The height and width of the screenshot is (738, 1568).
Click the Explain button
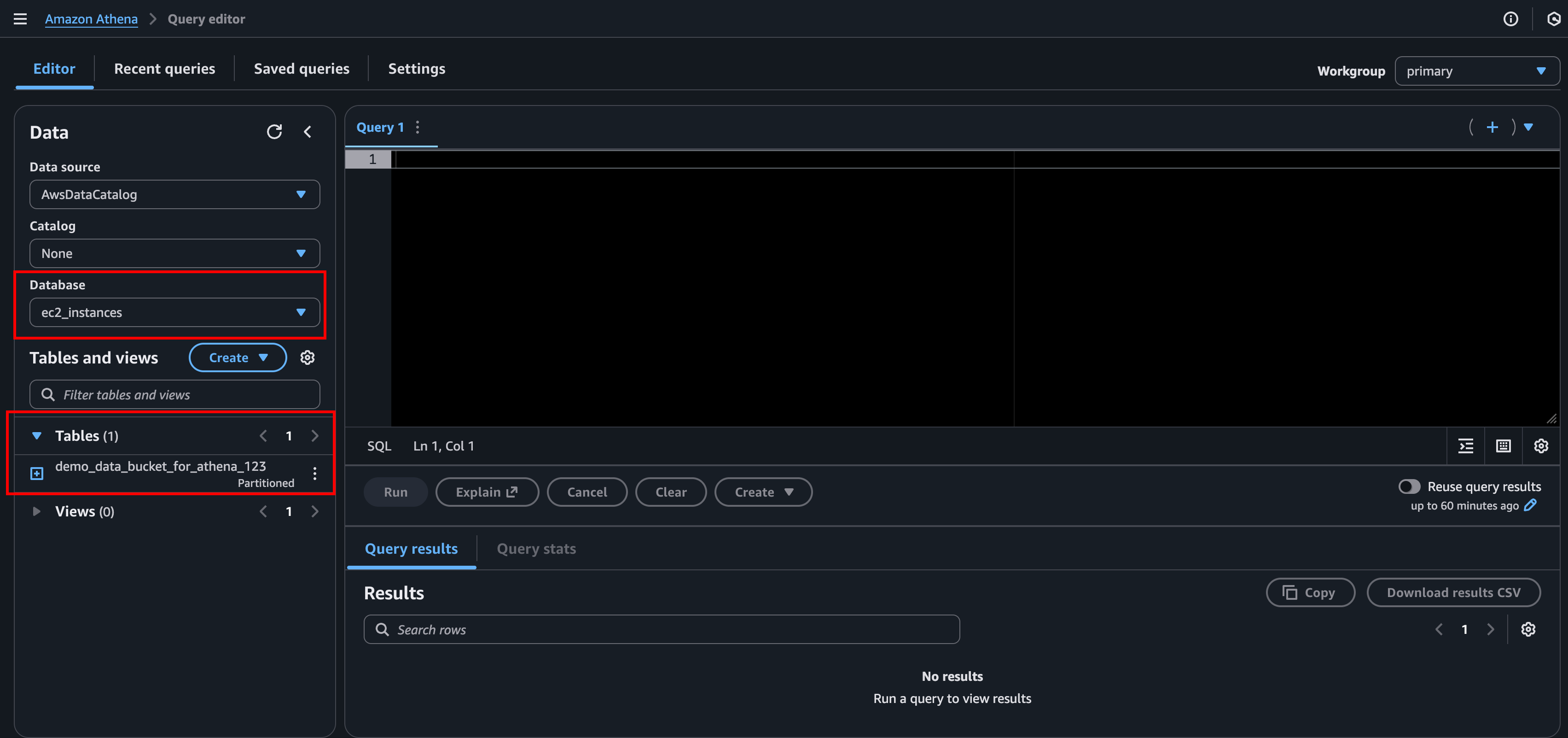[486, 492]
